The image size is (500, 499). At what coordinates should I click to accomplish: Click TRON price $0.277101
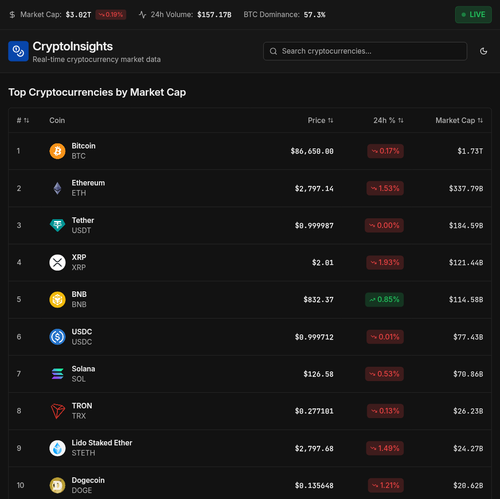314,411
